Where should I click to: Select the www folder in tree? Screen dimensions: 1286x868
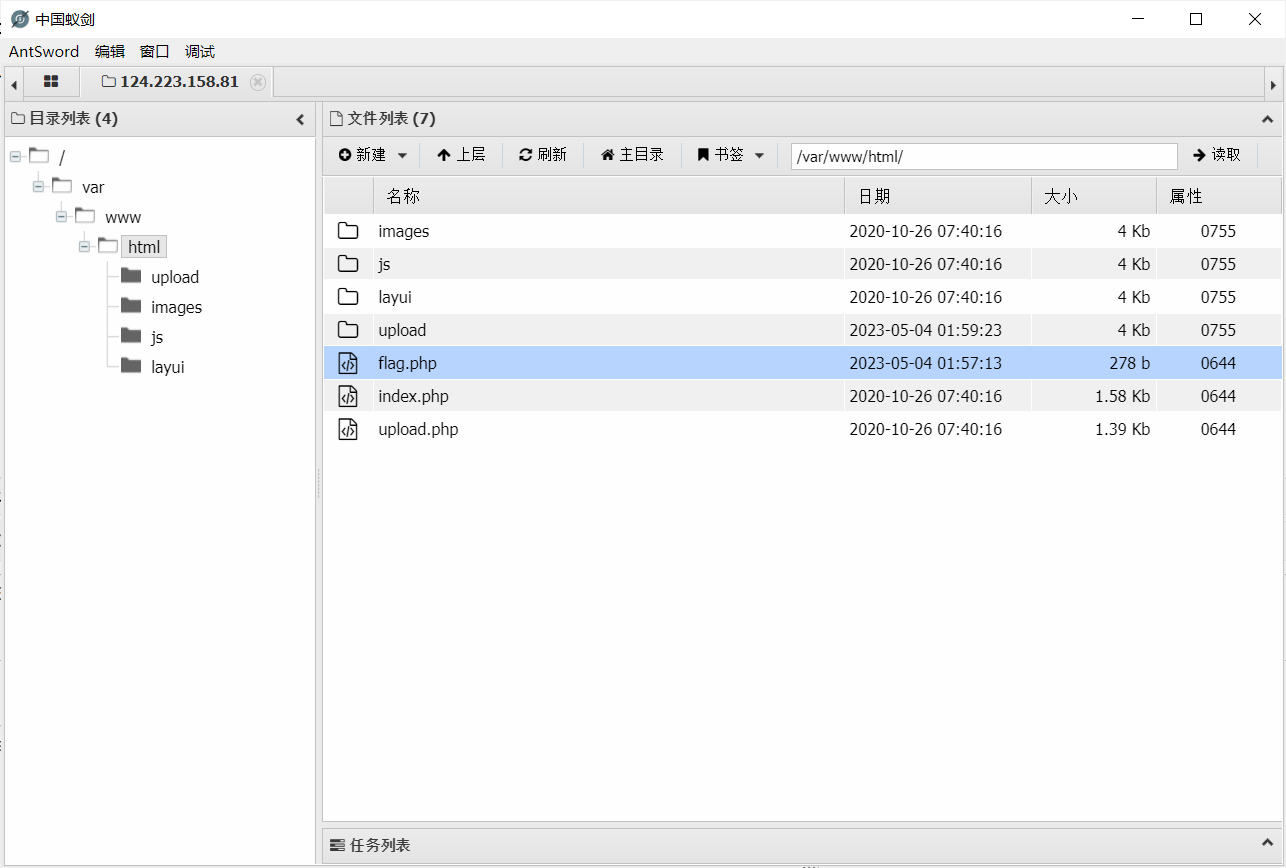pos(123,217)
